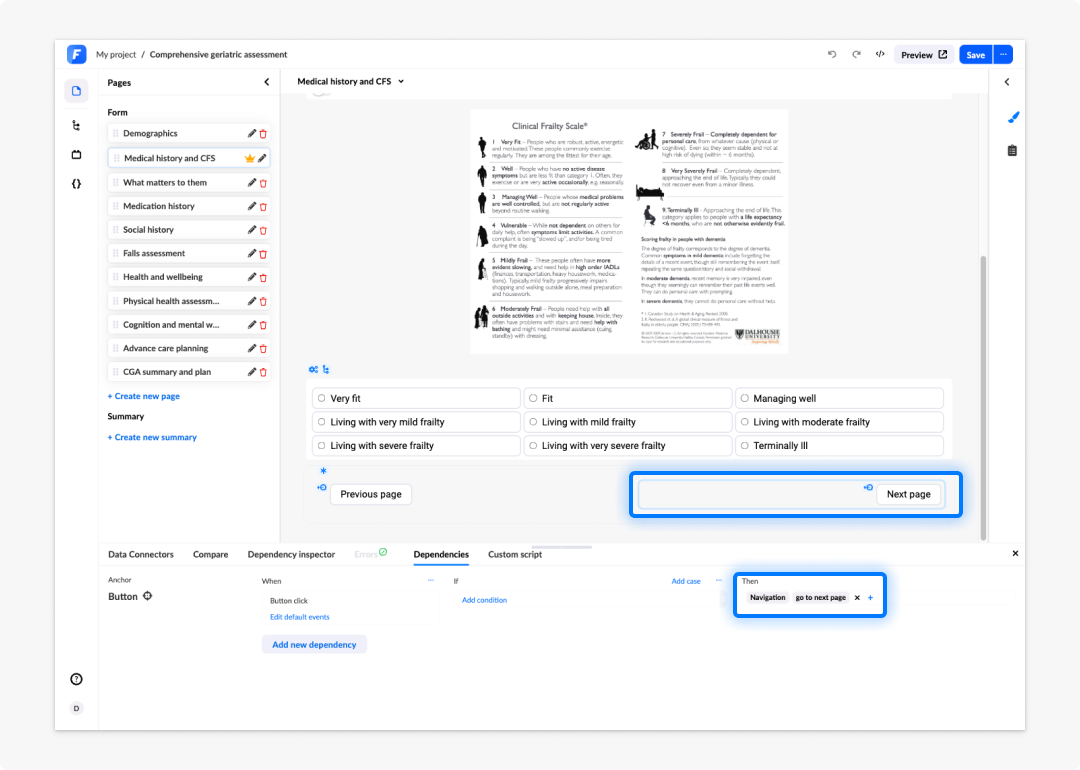
Task: Click Add new dependency button
Action: pyautogui.click(x=314, y=645)
